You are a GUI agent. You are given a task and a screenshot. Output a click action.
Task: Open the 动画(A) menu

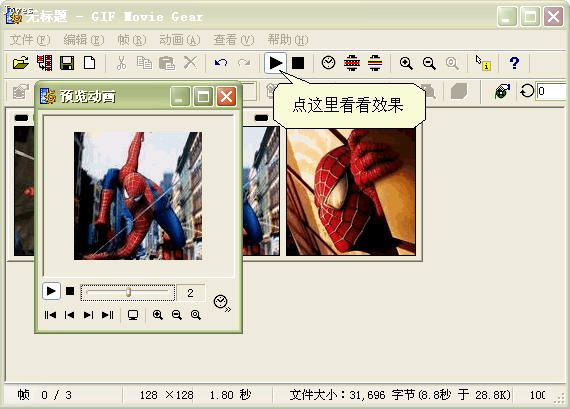[180, 40]
